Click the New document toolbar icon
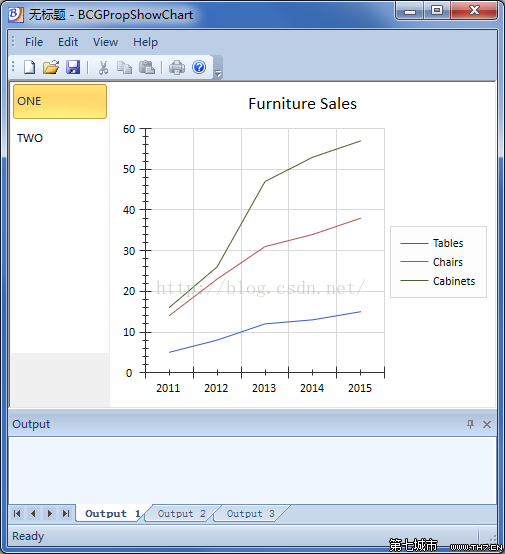 pyautogui.click(x=29, y=67)
